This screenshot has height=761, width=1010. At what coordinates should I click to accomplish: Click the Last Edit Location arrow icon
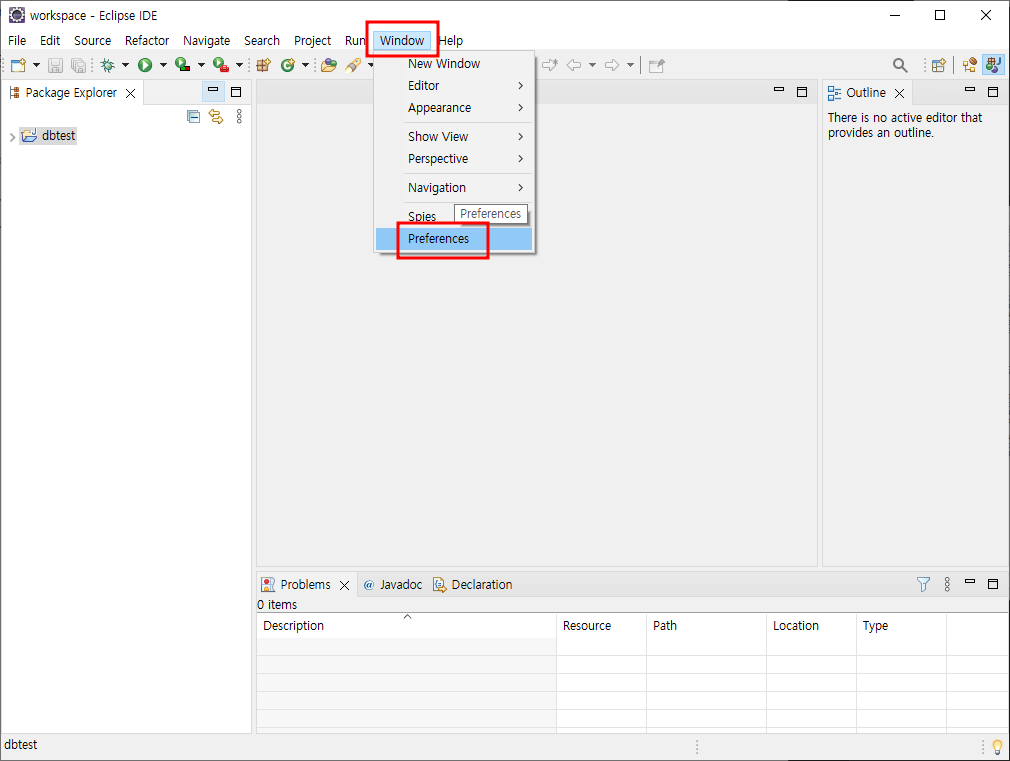click(x=549, y=65)
